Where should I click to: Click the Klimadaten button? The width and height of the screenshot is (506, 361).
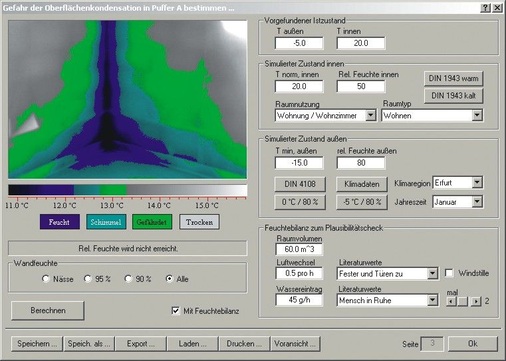pyautogui.click(x=362, y=184)
